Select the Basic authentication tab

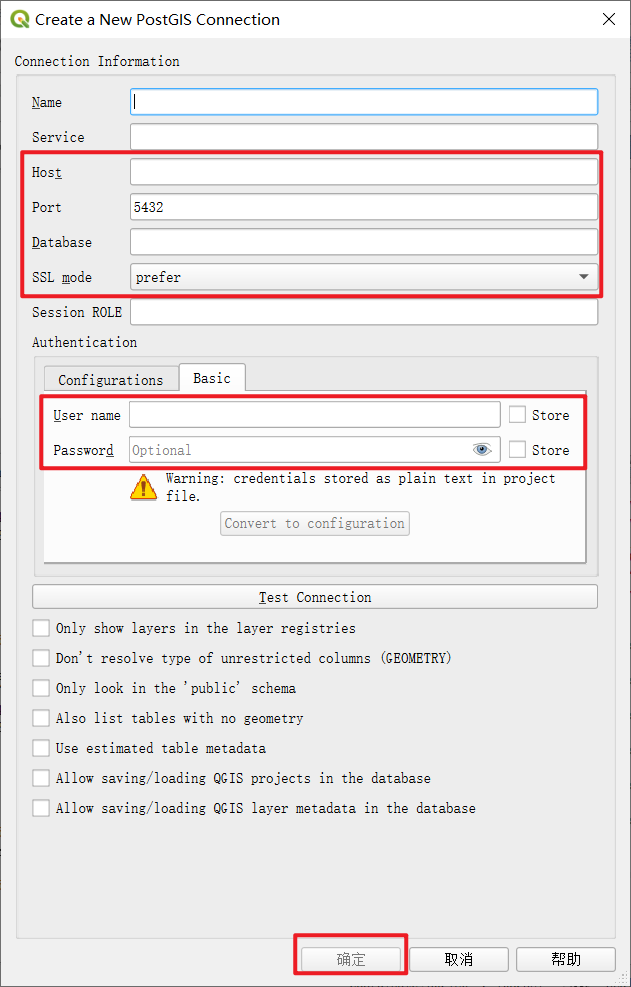pyautogui.click(x=212, y=378)
